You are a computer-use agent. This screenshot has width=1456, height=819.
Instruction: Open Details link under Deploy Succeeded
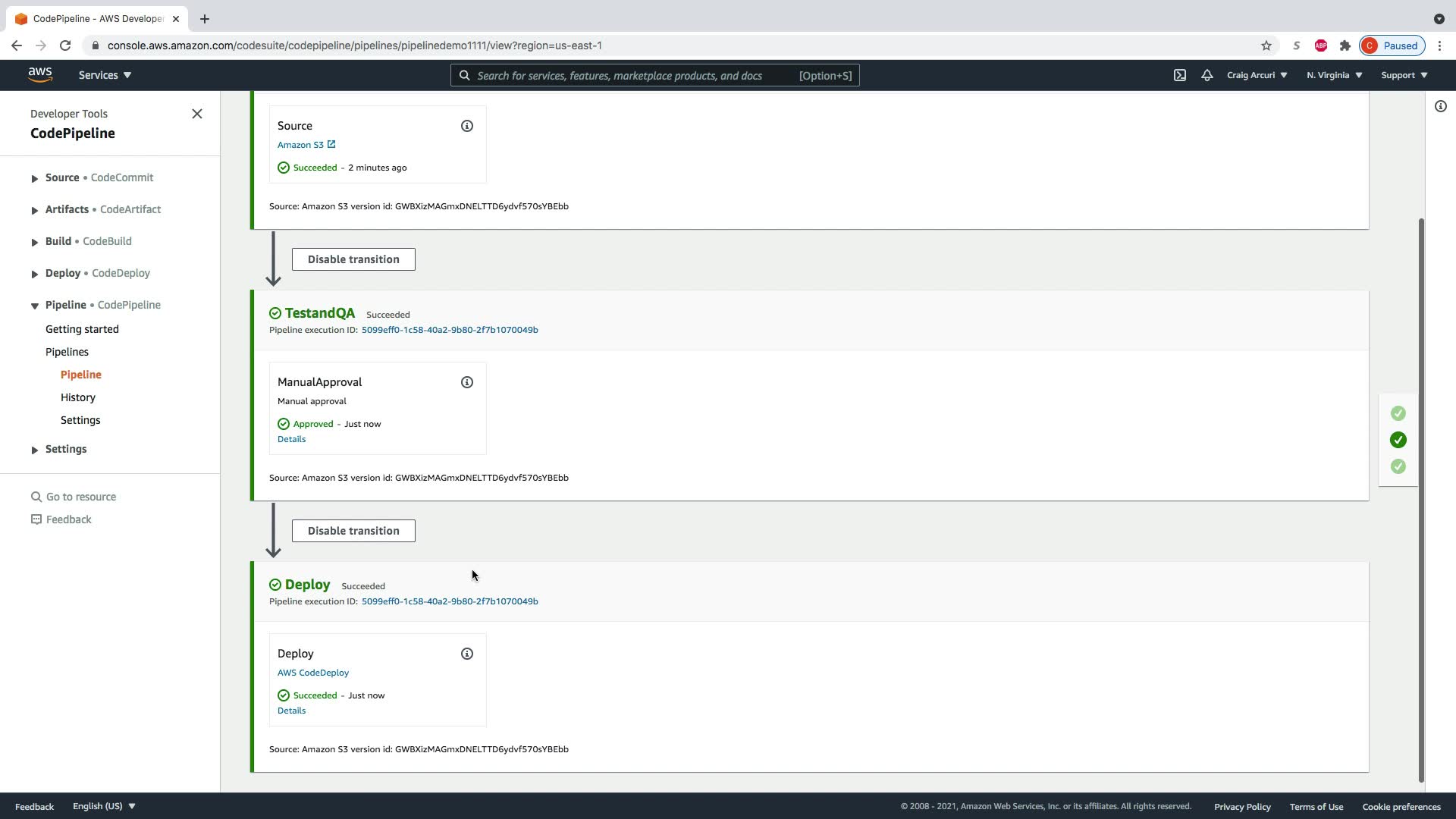(291, 711)
